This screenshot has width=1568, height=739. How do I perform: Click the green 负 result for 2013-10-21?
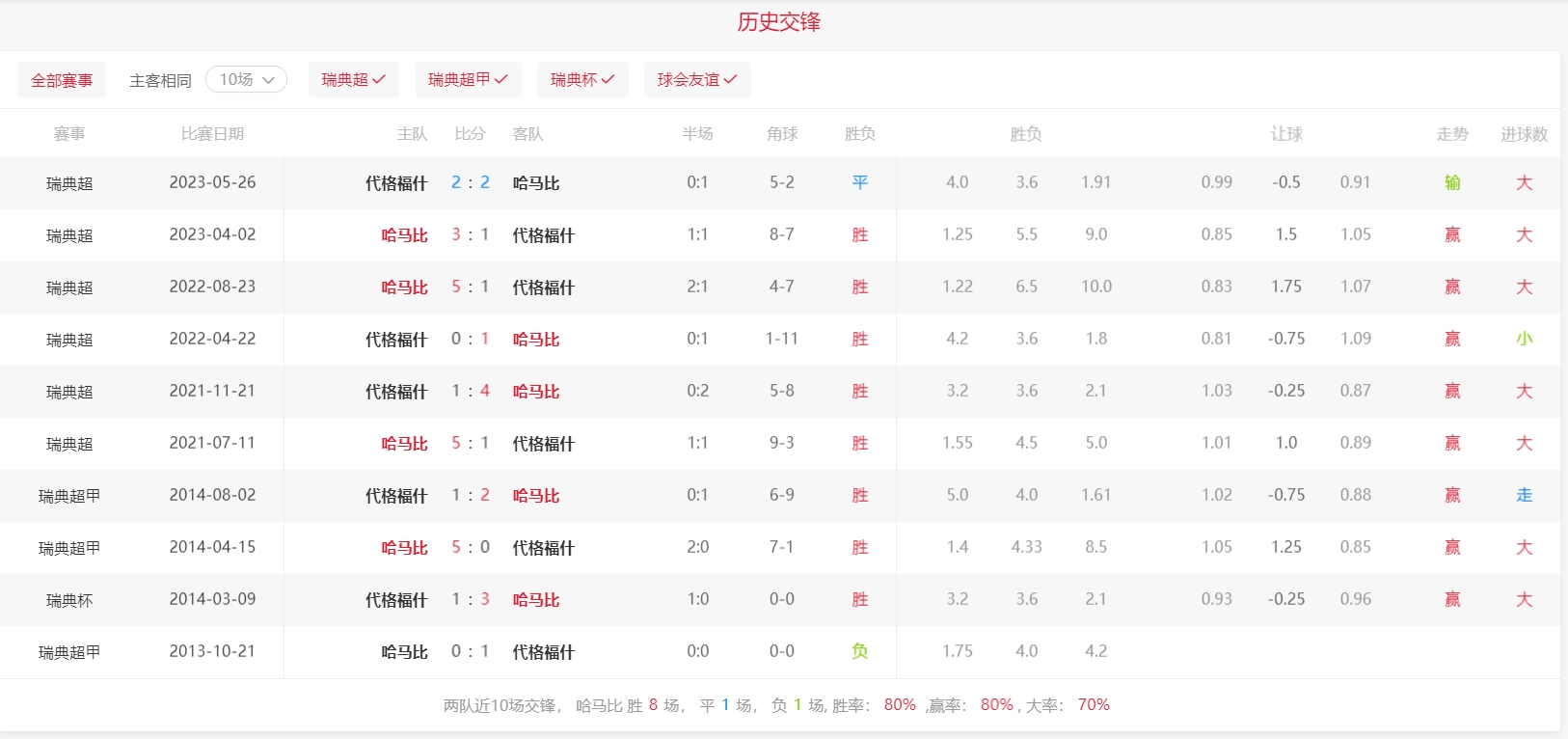point(860,651)
